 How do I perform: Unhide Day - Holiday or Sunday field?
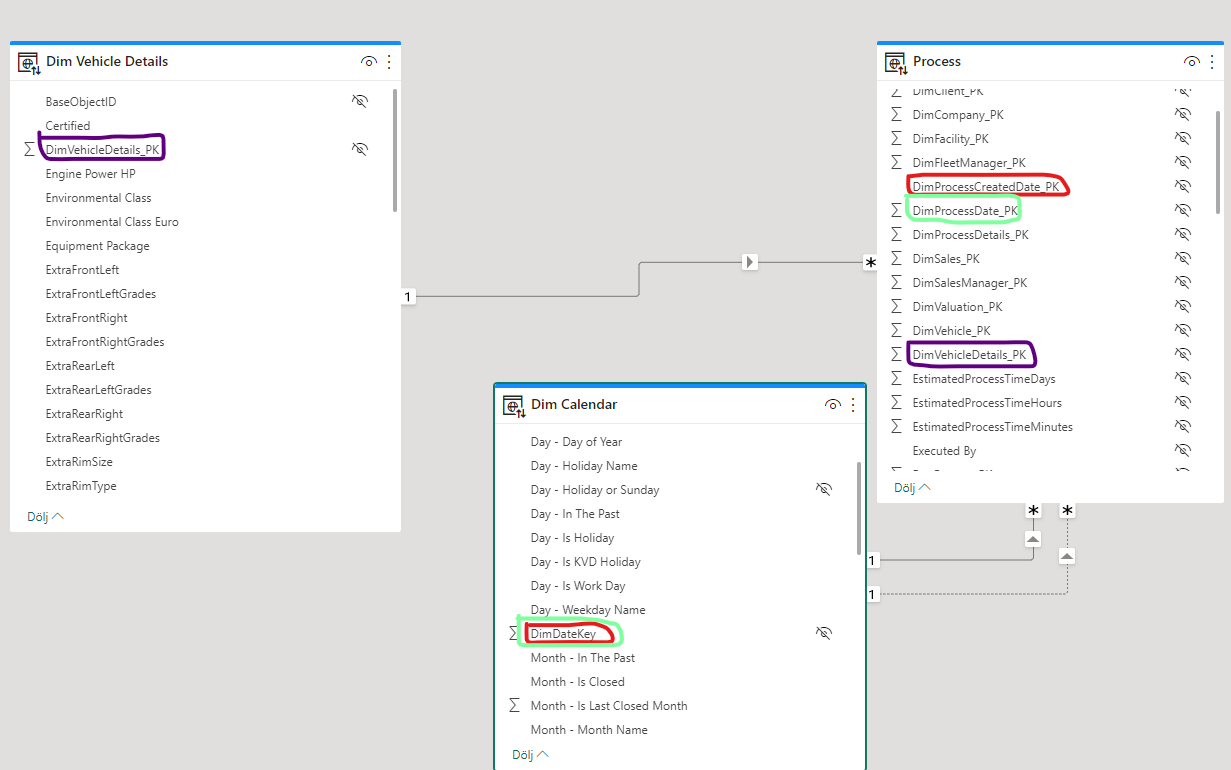(x=824, y=489)
